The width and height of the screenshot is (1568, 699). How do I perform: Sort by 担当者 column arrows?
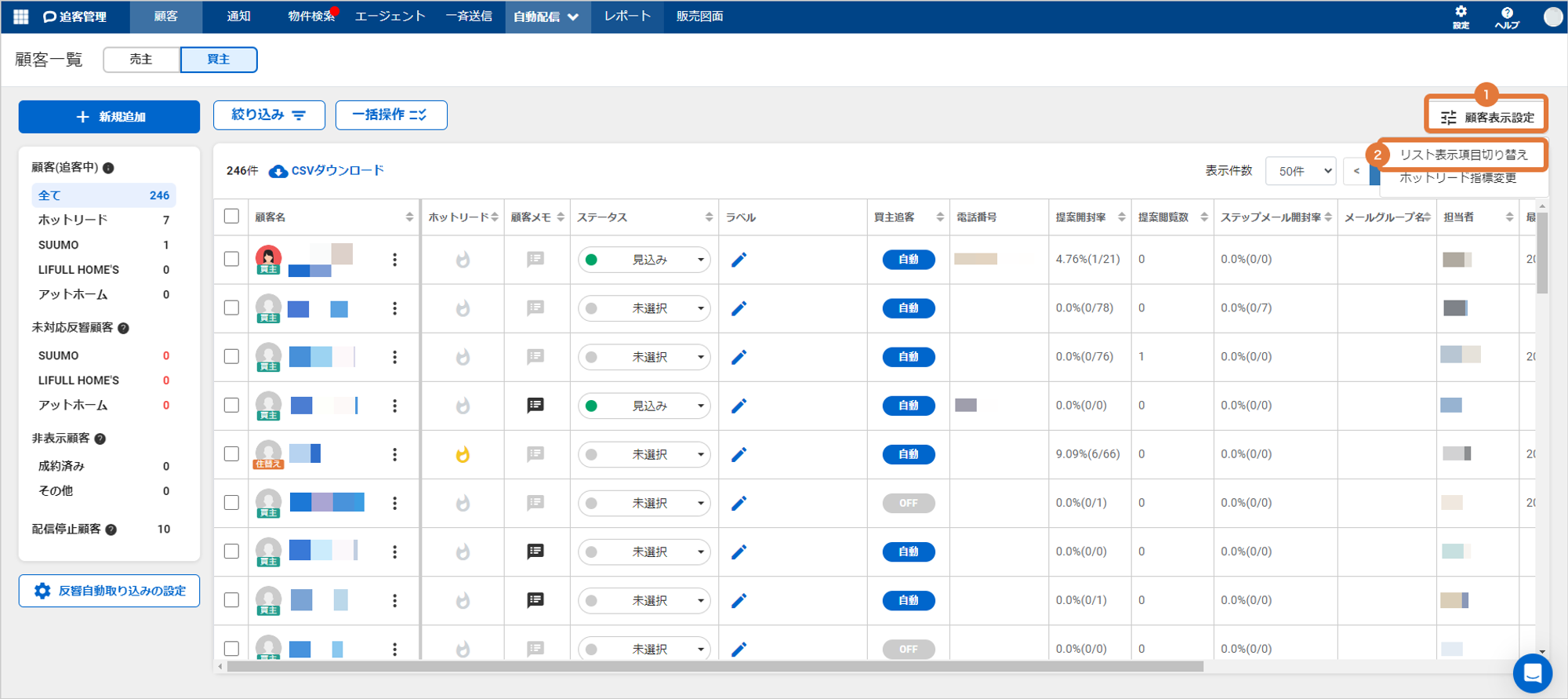click(x=1509, y=217)
